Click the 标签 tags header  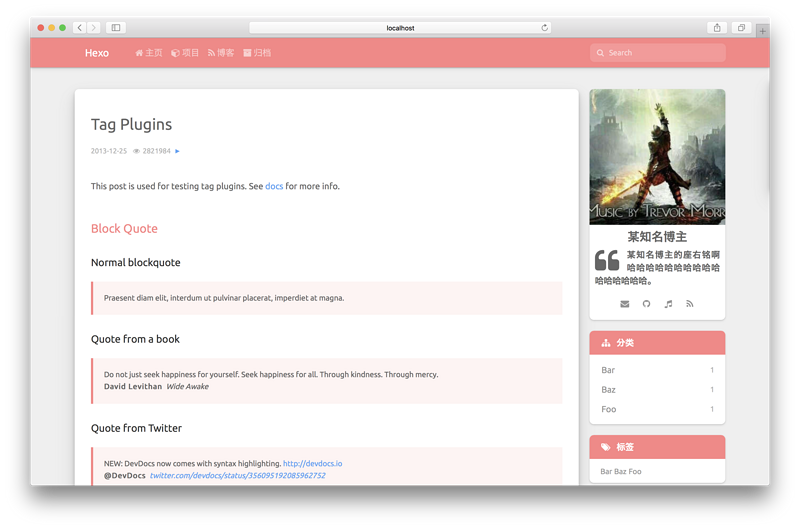click(x=657, y=447)
